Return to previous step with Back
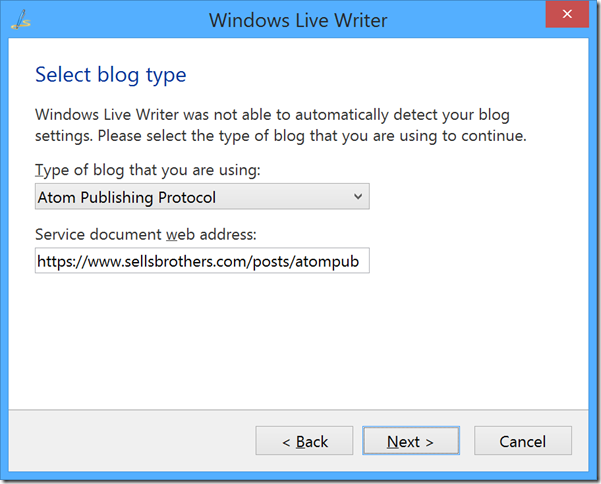Image resolution: width=601 pixels, height=484 pixels. 304,441
